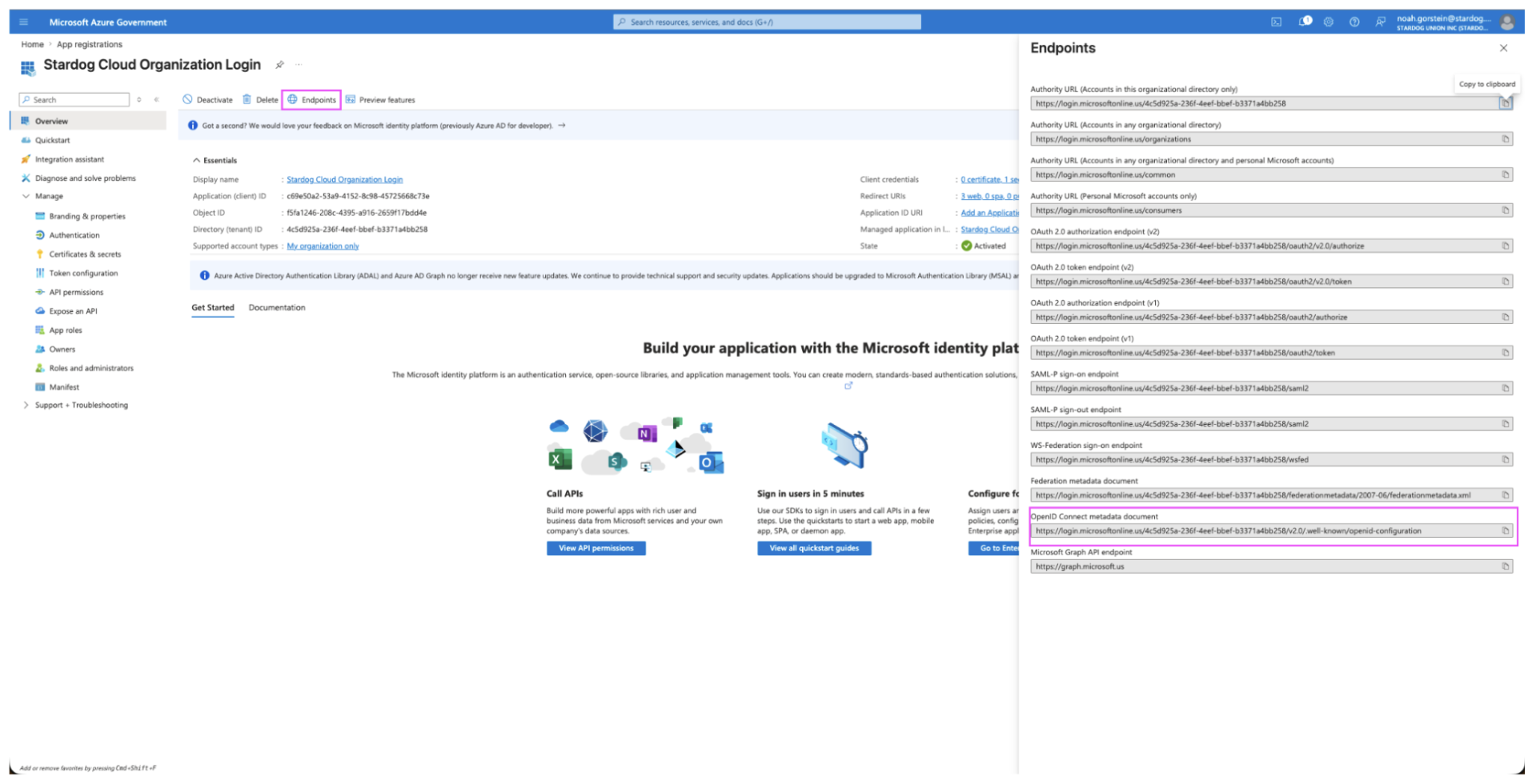Screen dimensions: 1532x784
Task: Open the My organization only link
Action: pyautogui.click(x=323, y=246)
